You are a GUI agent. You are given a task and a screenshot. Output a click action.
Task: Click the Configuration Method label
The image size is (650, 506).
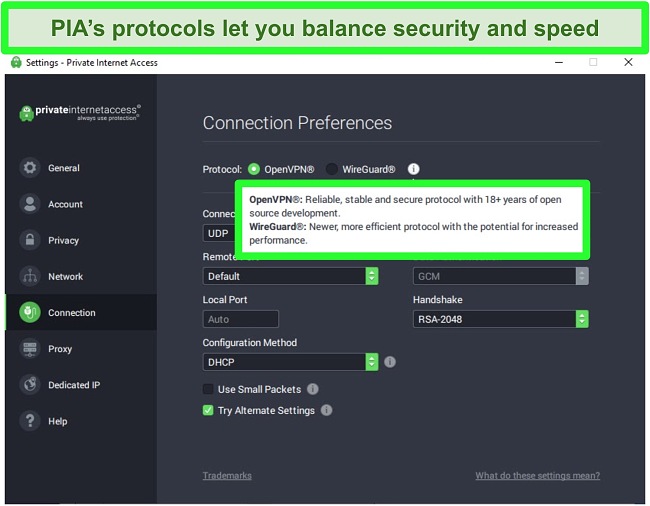(x=250, y=343)
